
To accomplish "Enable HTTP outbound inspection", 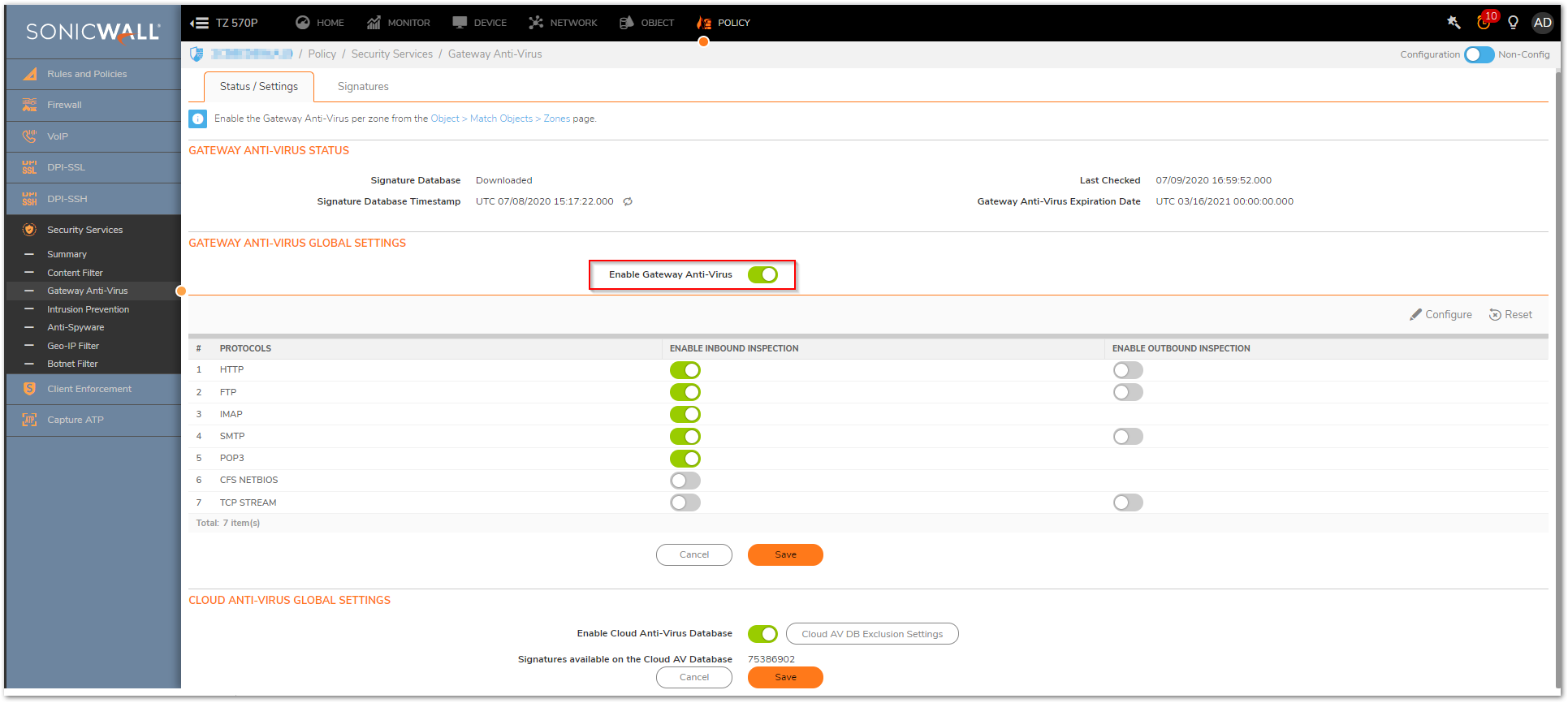I will [x=1128, y=370].
